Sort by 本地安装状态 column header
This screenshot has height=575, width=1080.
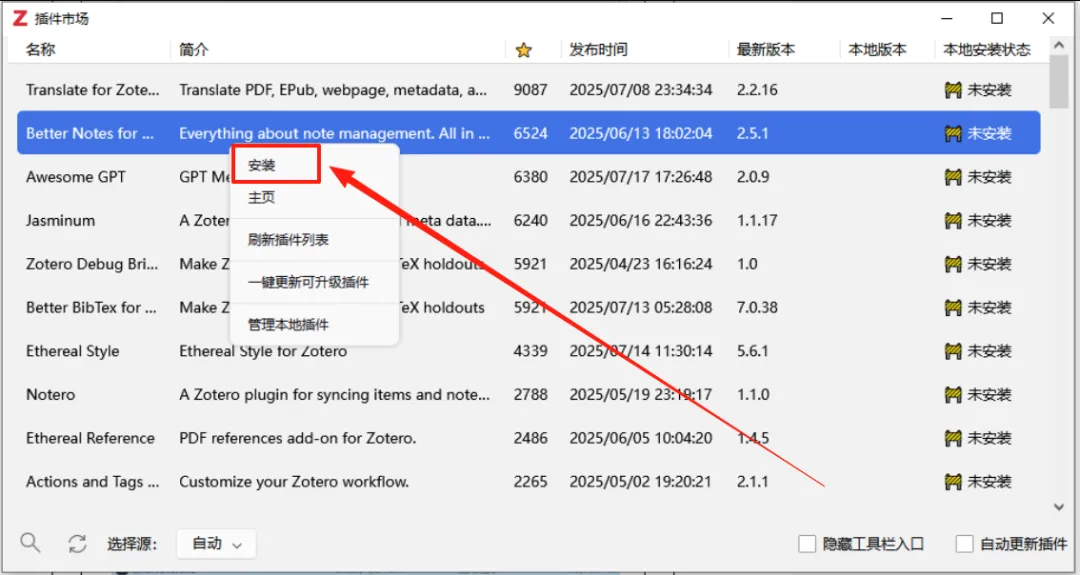tap(987, 50)
